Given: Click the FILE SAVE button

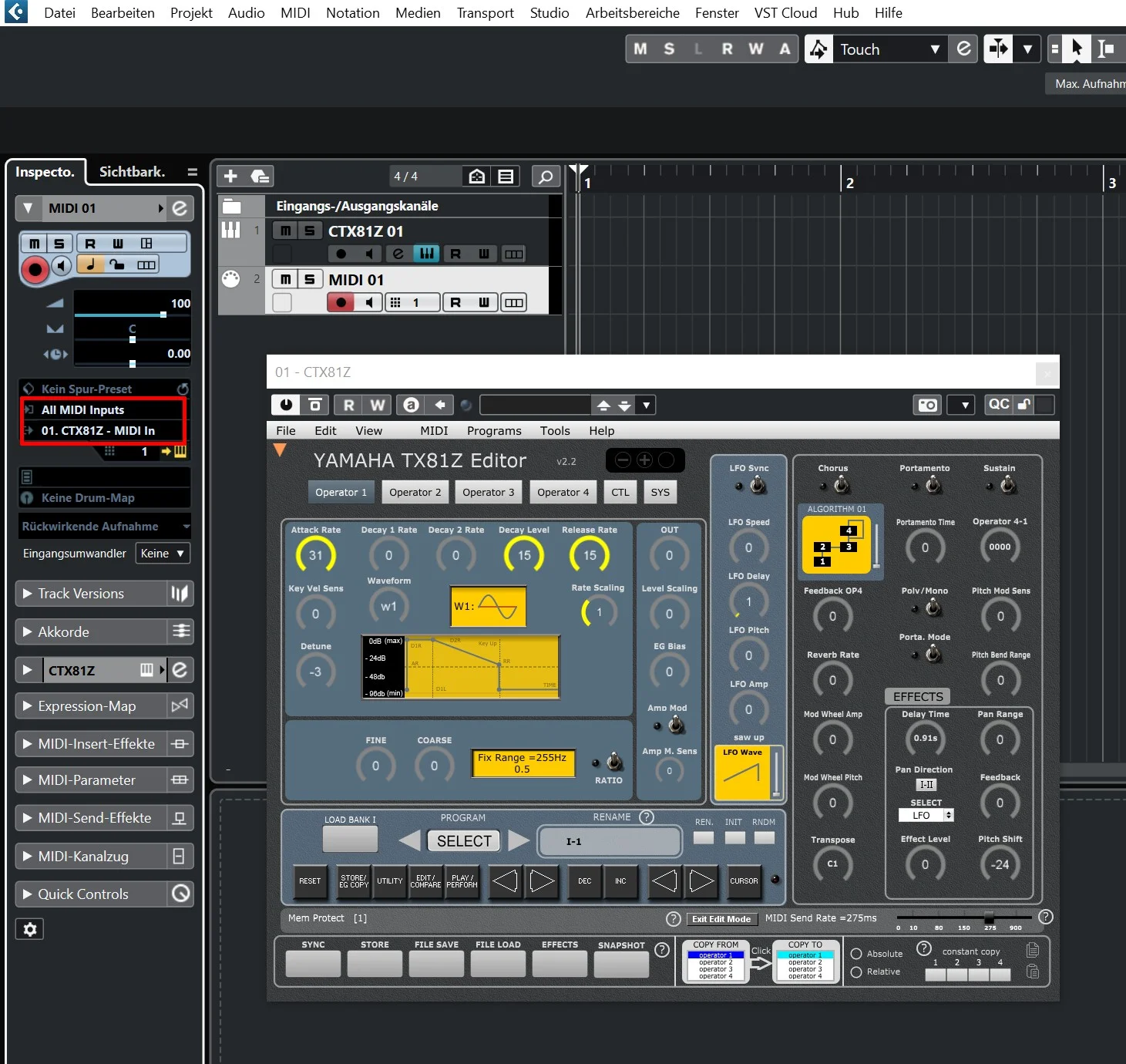Looking at the screenshot, I should pos(436,964).
